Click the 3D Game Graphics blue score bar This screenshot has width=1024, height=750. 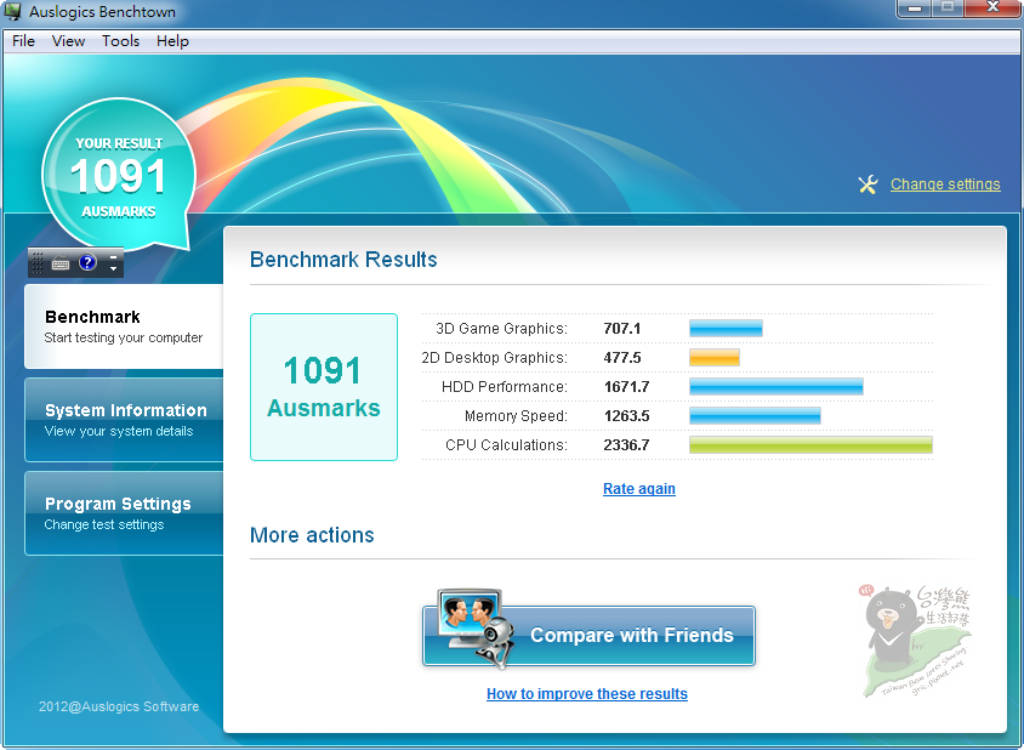click(726, 328)
